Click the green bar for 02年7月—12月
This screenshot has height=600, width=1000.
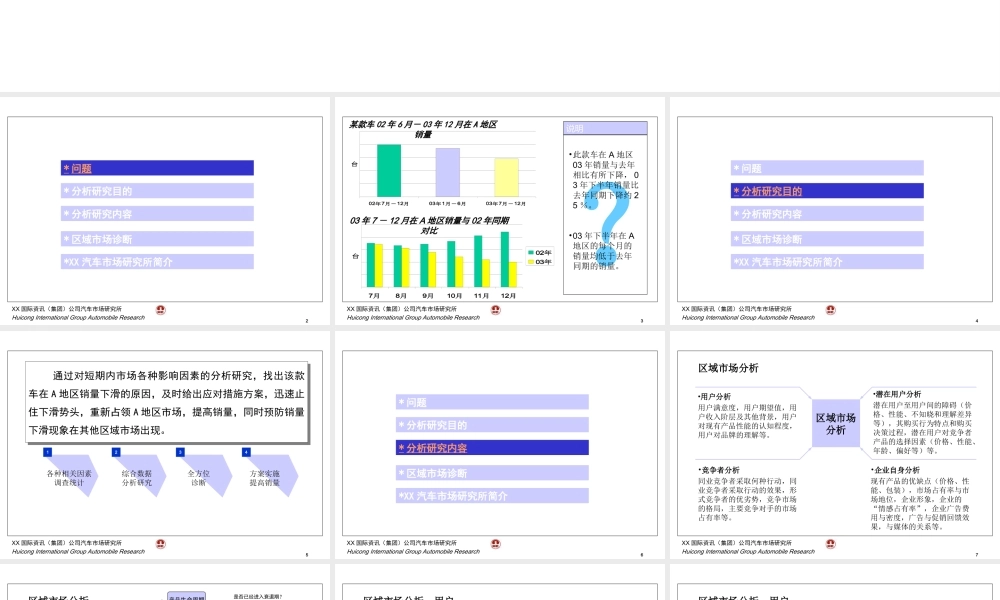pyautogui.click(x=389, y=170)
